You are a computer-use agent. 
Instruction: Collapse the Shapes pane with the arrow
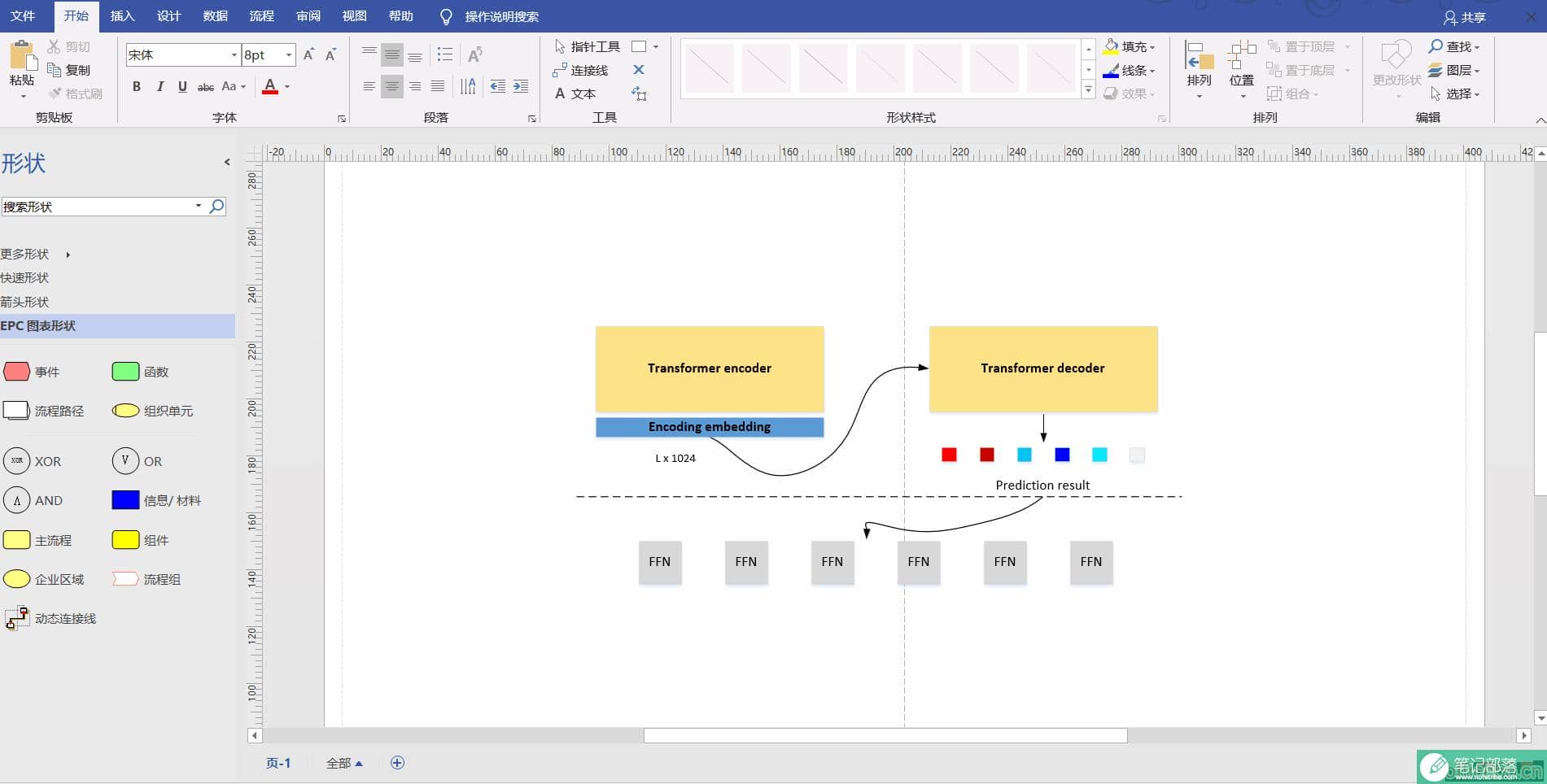[227, 162]
